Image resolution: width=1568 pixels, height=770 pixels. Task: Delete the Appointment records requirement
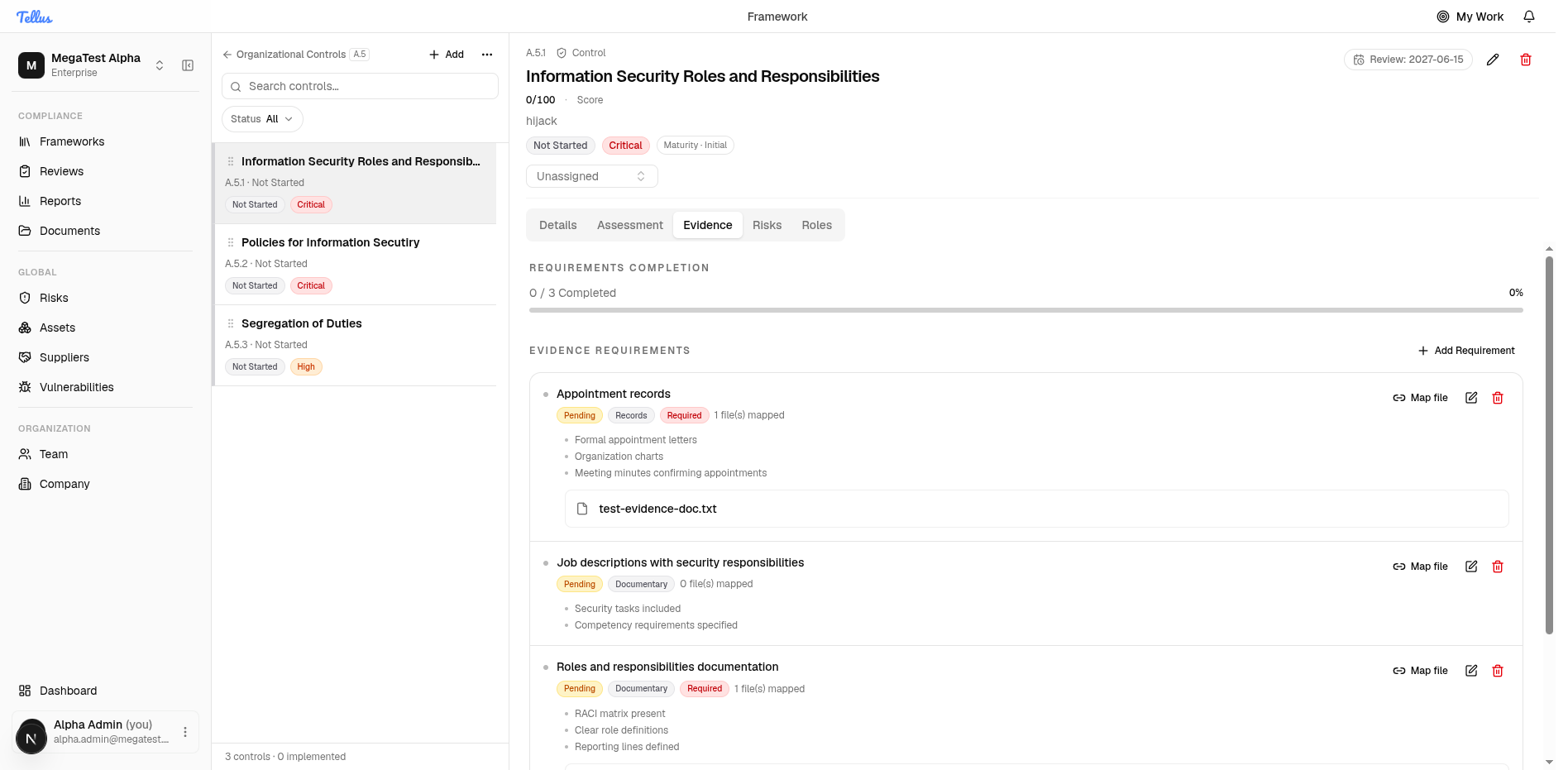coord(1498,398)
